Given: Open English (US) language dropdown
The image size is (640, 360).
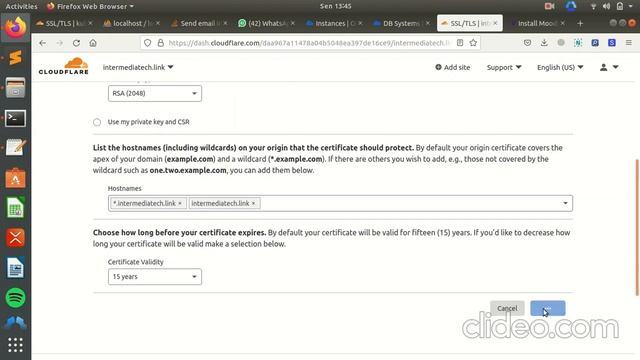Looking at the screenshot, I should point(560,67).
